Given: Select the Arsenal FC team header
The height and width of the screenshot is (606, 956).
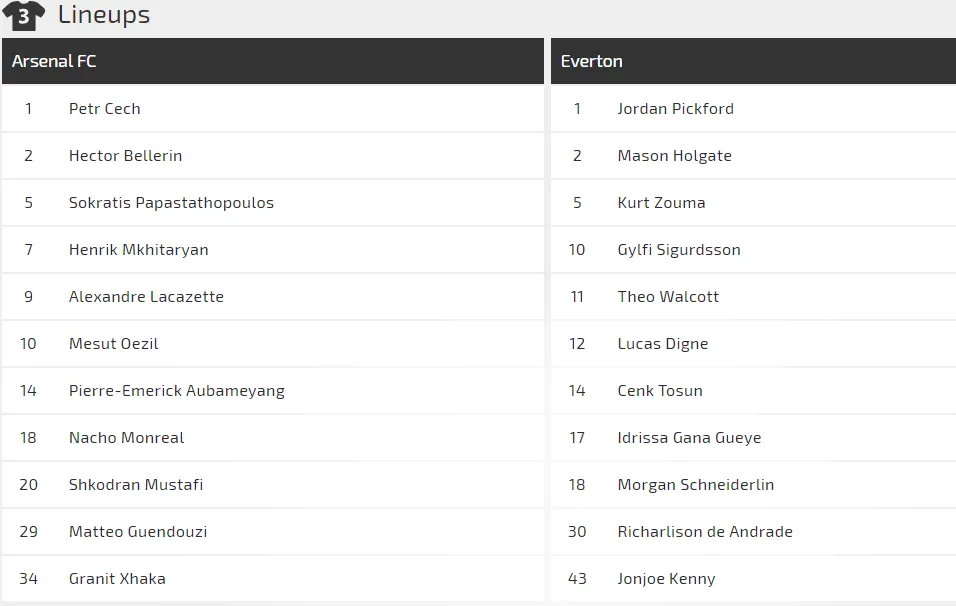Looking at the screenshot, I should pyautogui.click(x=54, y=61).
